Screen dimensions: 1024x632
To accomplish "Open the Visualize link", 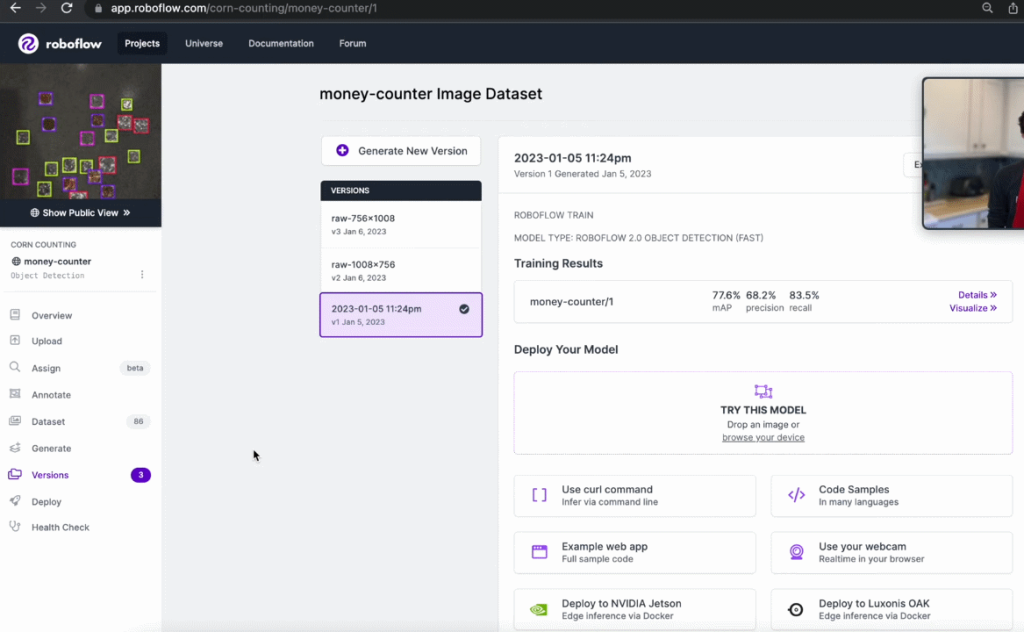I will pos(973,308).
